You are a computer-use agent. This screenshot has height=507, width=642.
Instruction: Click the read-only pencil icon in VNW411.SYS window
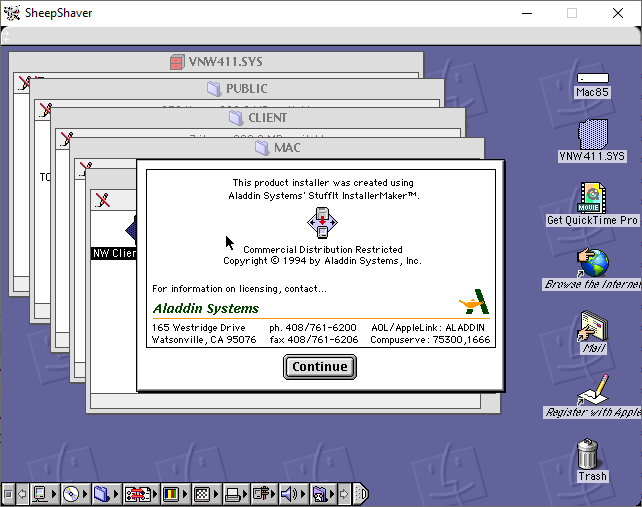coord(24,83)
